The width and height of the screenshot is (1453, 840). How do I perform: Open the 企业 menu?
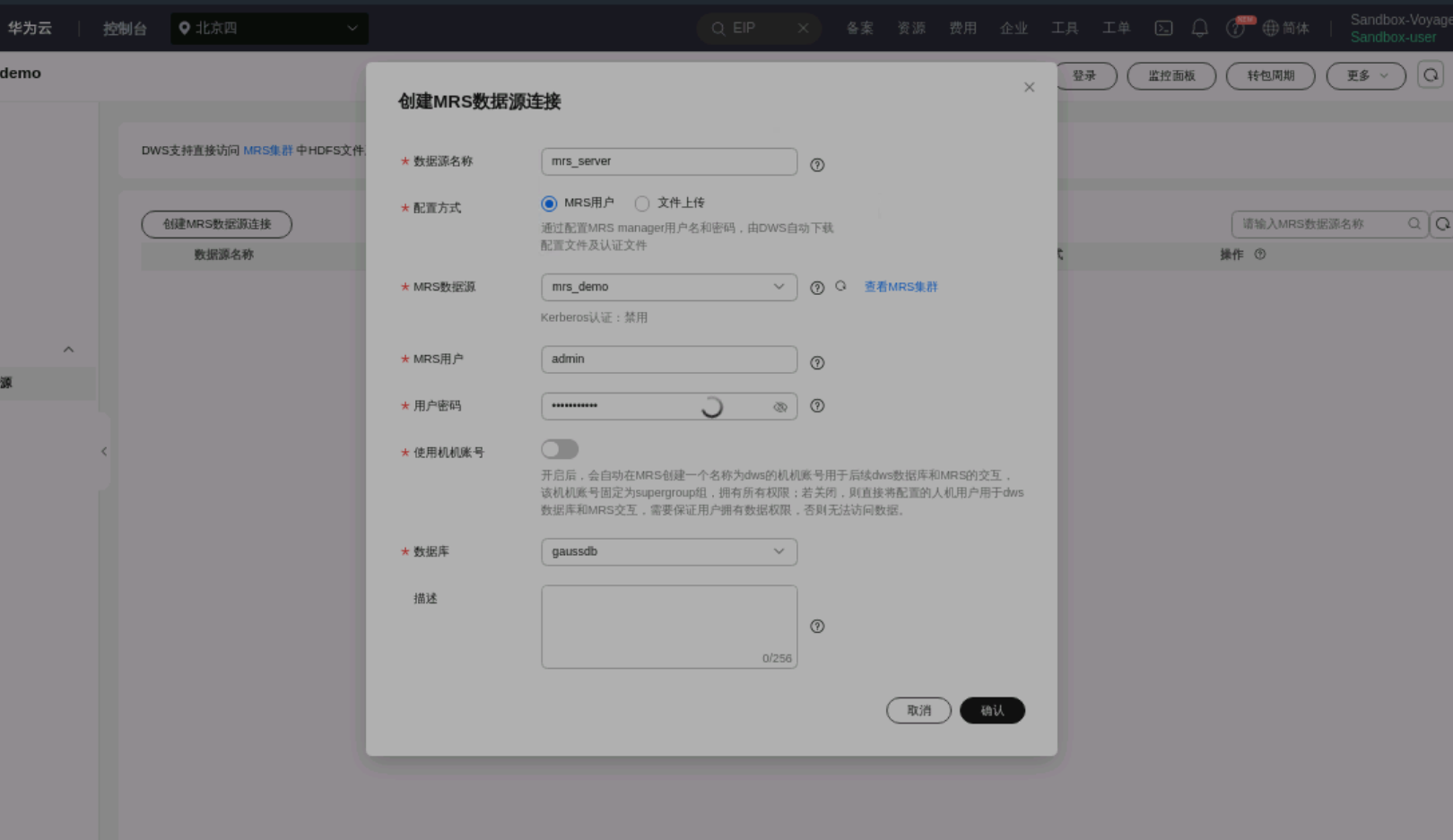(1014, 29)
